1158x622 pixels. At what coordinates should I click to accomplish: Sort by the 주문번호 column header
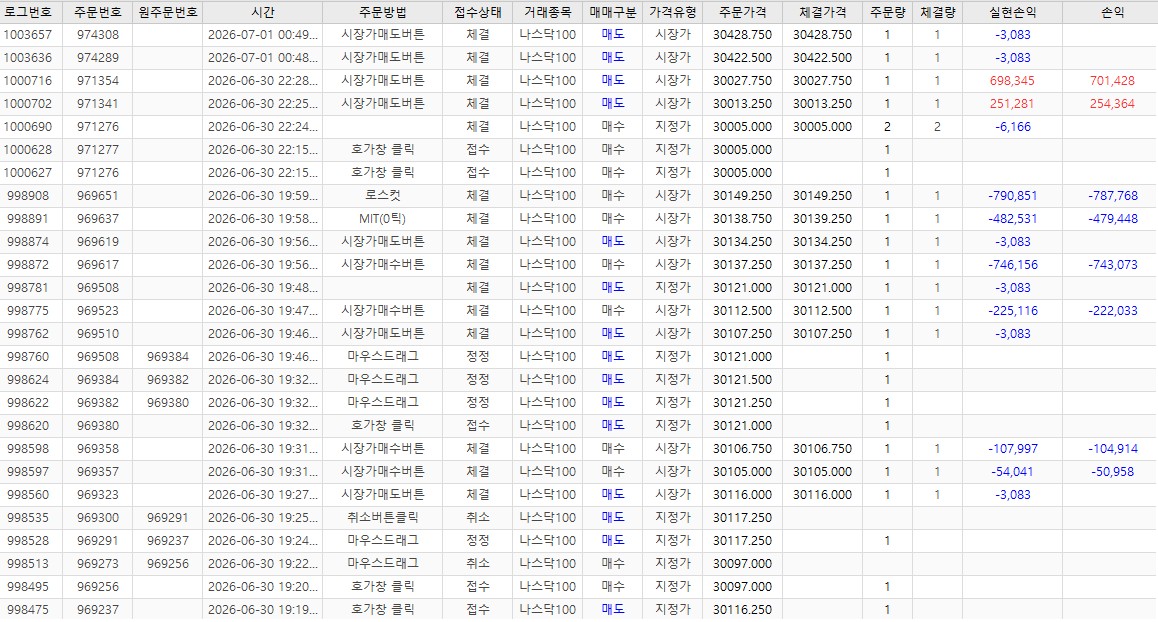[97, 12]
